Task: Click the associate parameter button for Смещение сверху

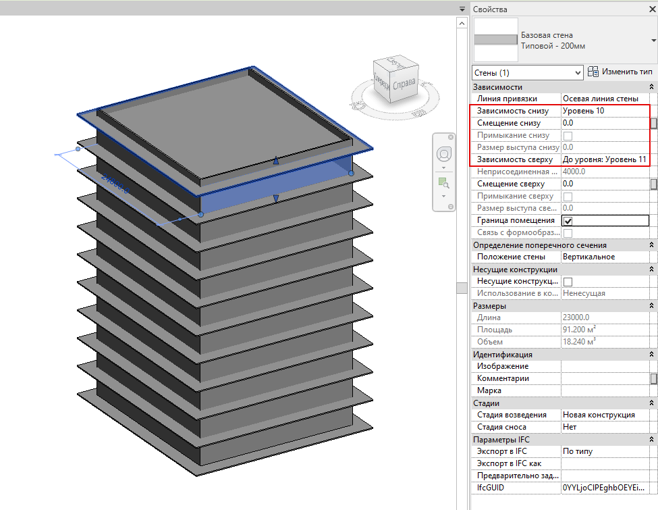Action: 653,184
